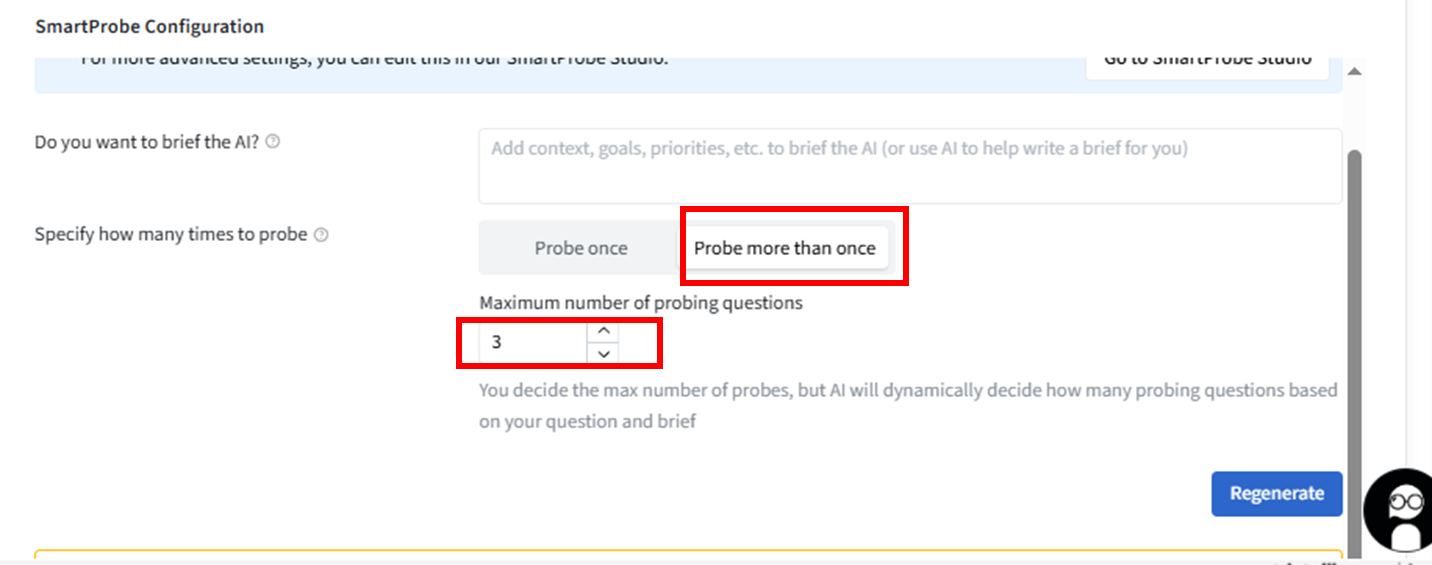1432x565 pixels.
Task: Click the maximum probing questions number field
Action: pyautogui.click(x=533, y=342)
